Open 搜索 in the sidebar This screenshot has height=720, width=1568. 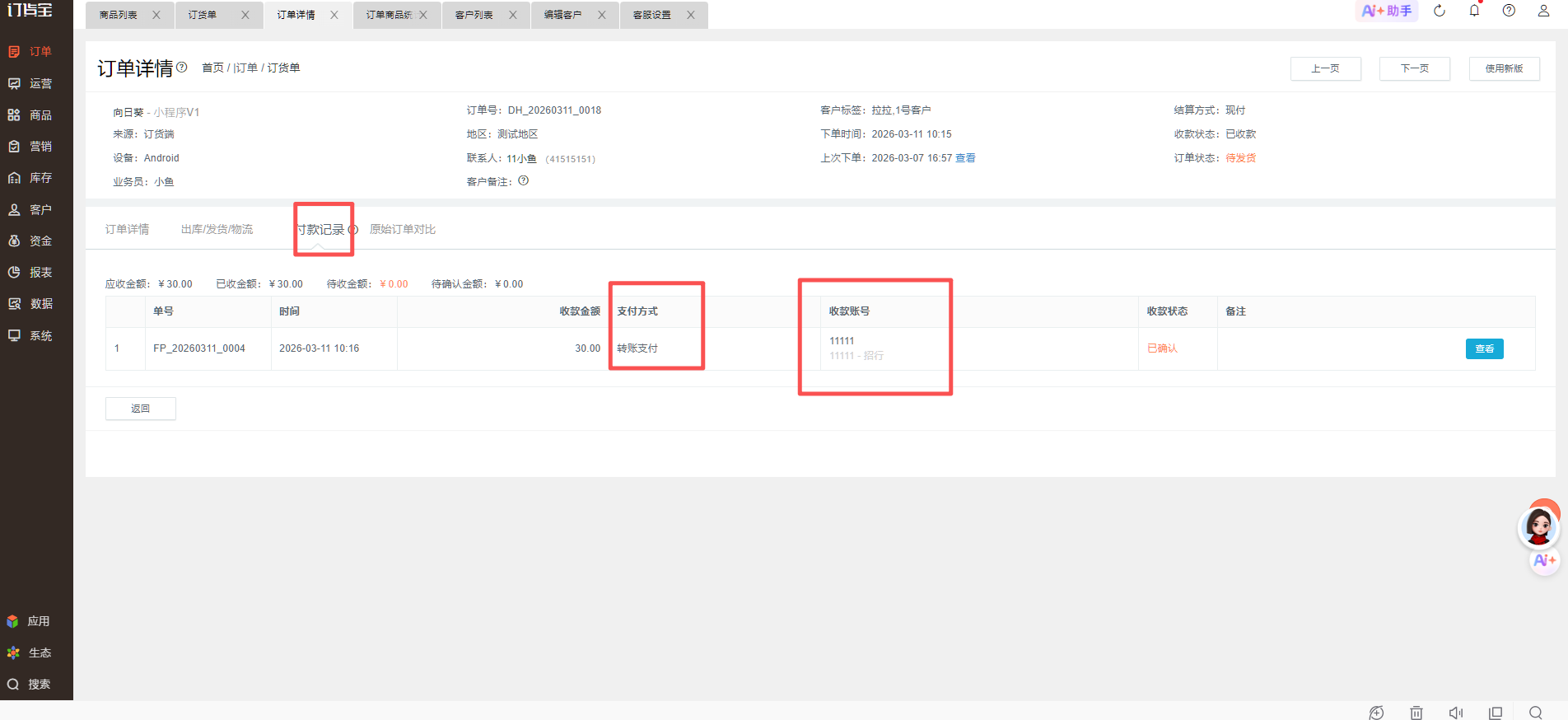(x=29, y=685)
